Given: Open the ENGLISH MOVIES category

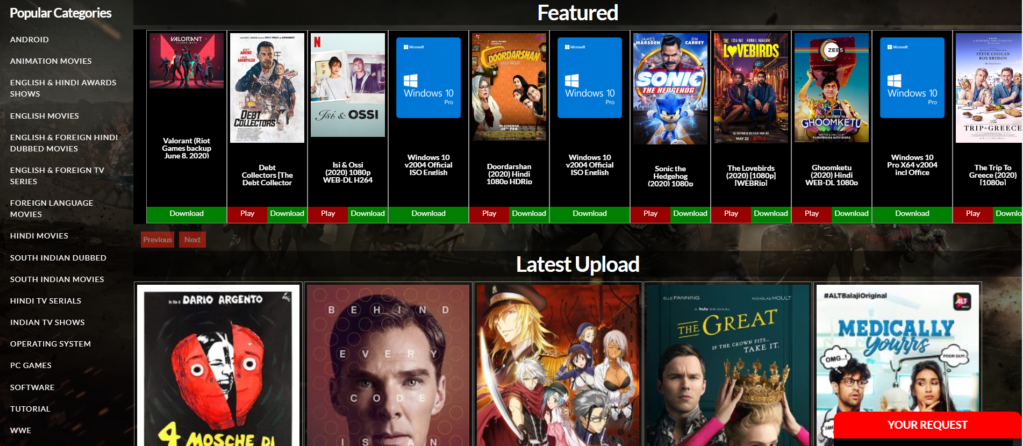Looking at the screenshot, I should [x=44, y=116].
